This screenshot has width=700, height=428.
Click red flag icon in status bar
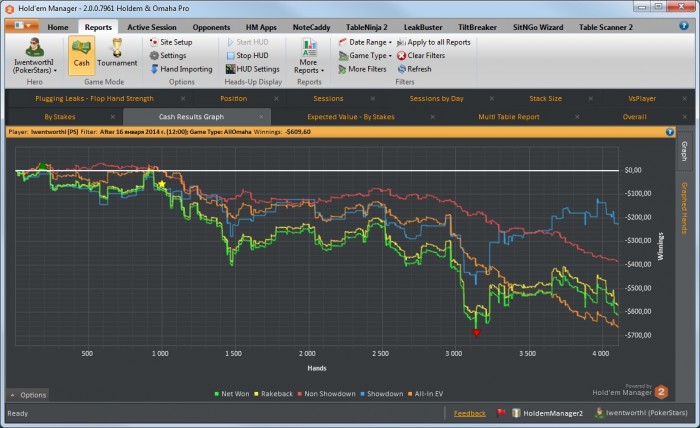tap(501, 413)
